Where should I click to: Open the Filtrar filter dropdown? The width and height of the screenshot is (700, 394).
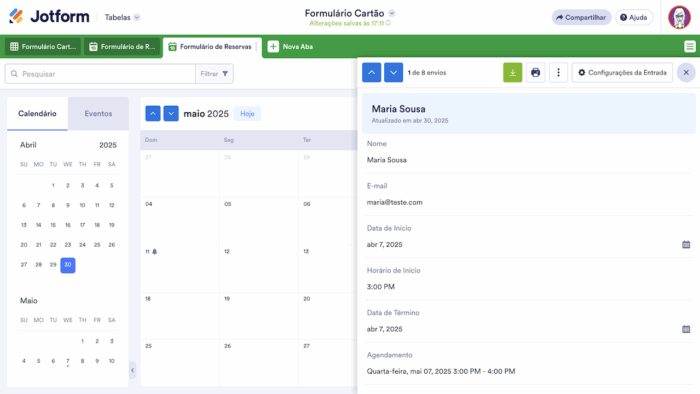214,74
